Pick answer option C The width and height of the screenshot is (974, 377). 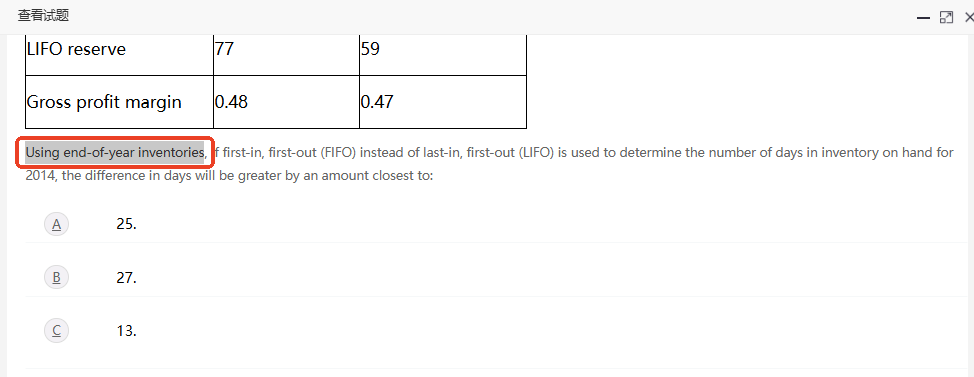click(57, 330)
